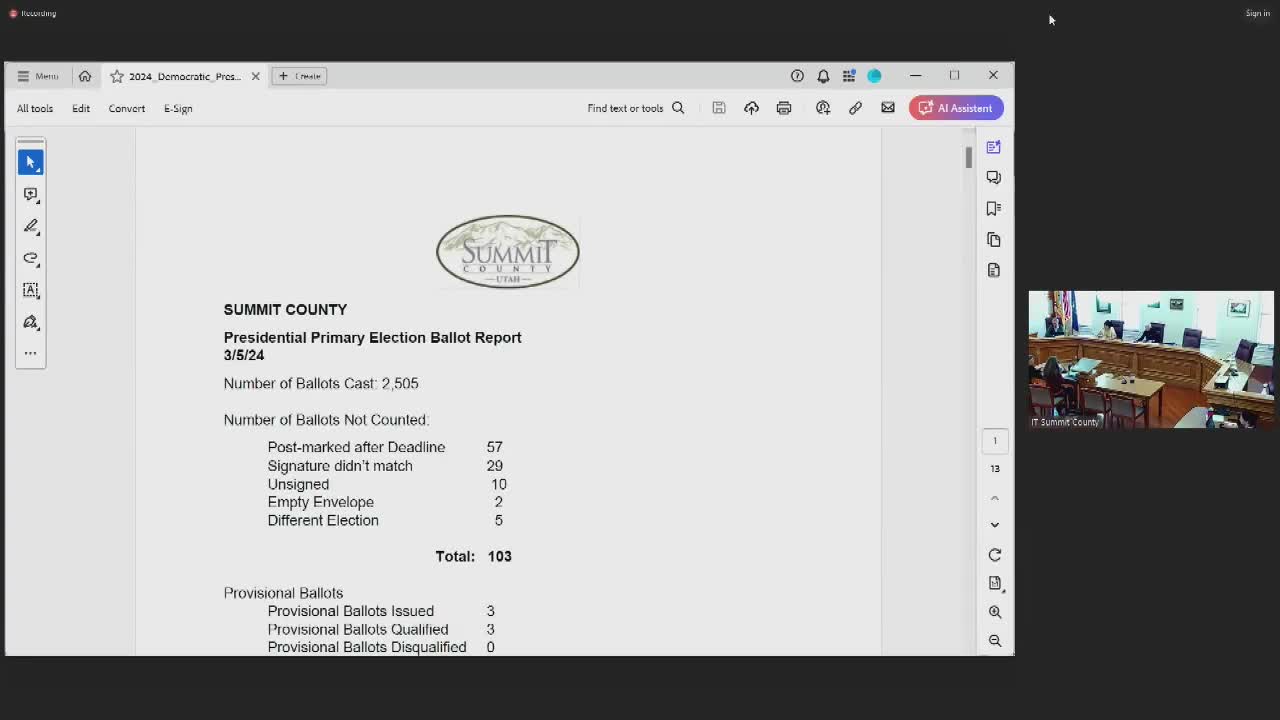Select the 2024_Democratic_Pres document tab
1280x720 pixels.
180,76
